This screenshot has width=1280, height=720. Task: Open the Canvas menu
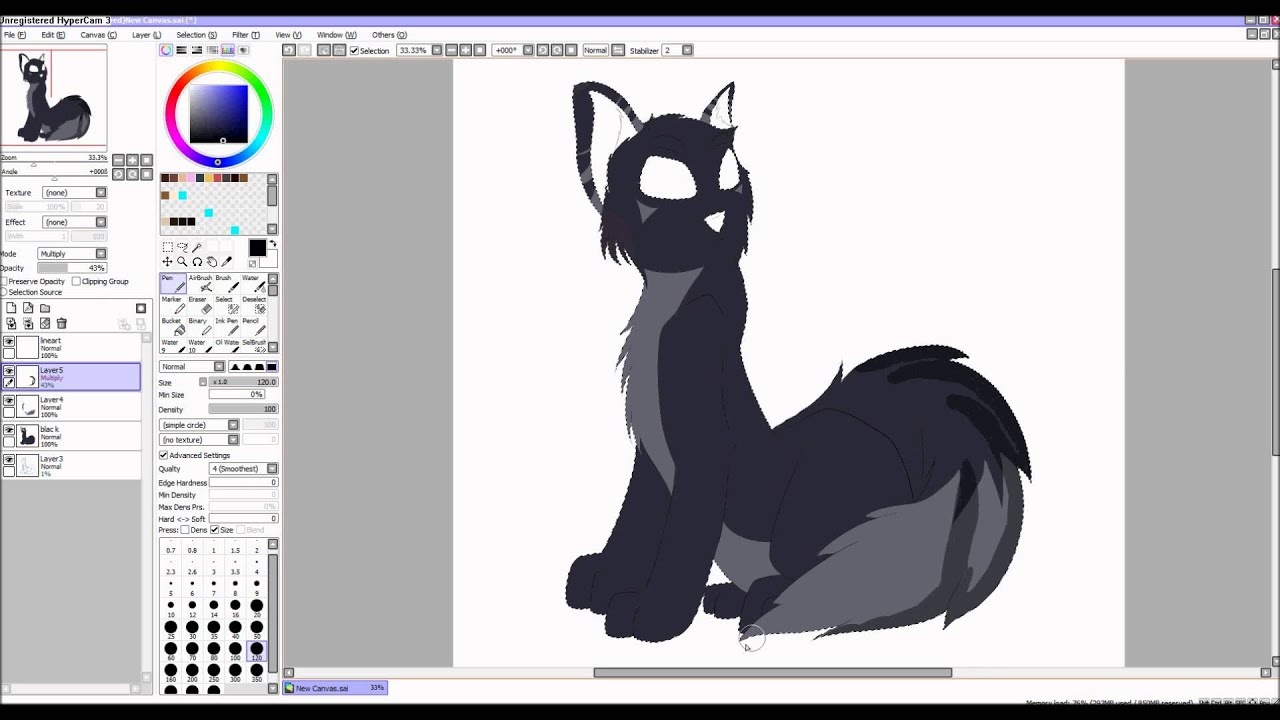(98, 35)
